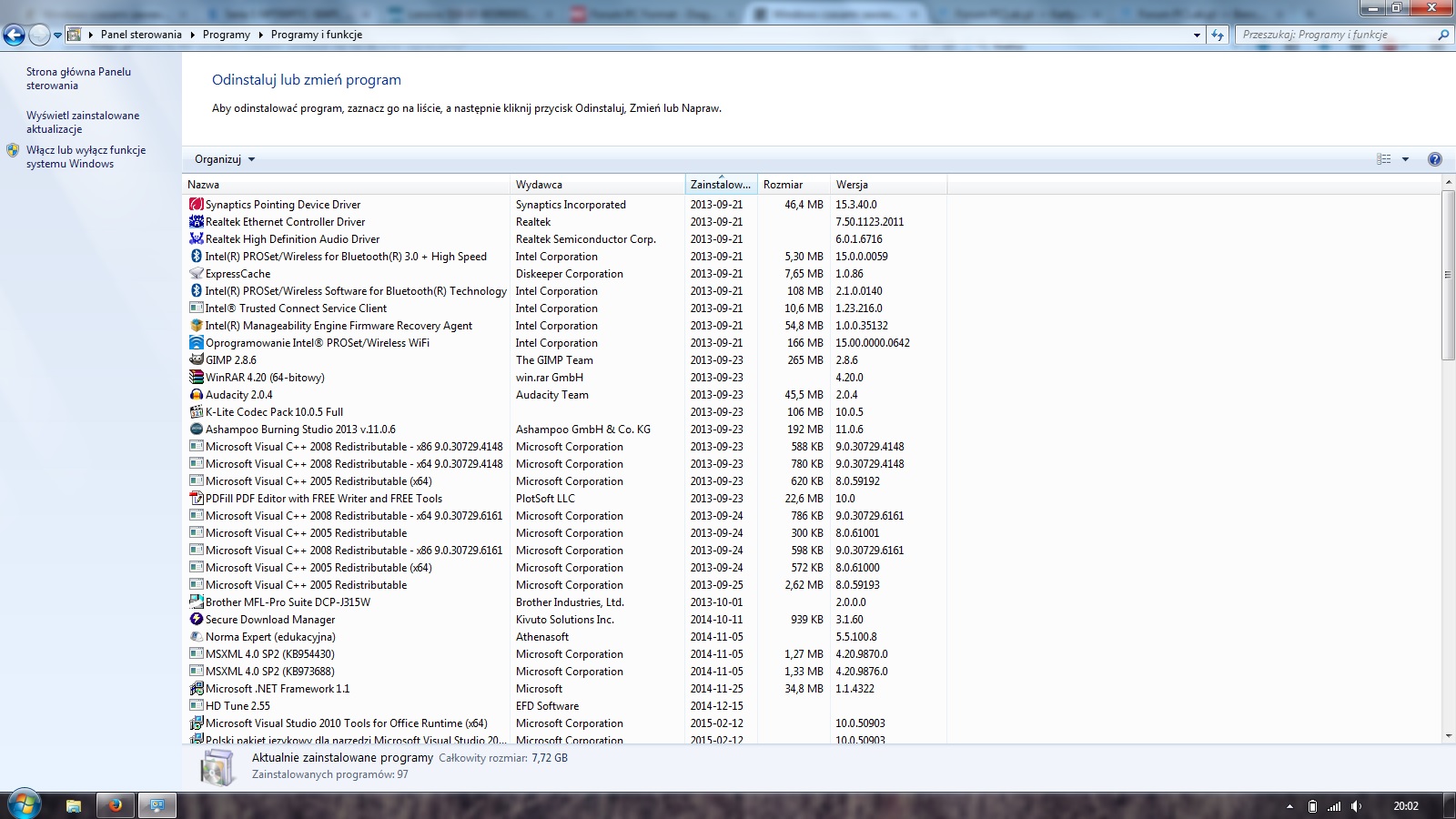Open Strona główna Panelu sterowania link
The height and width of the screenshot is (819, 1456).
point(78,78)
